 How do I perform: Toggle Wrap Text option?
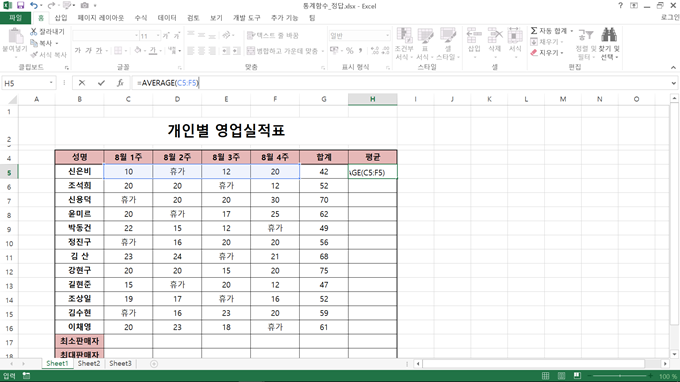pos(273,36)
